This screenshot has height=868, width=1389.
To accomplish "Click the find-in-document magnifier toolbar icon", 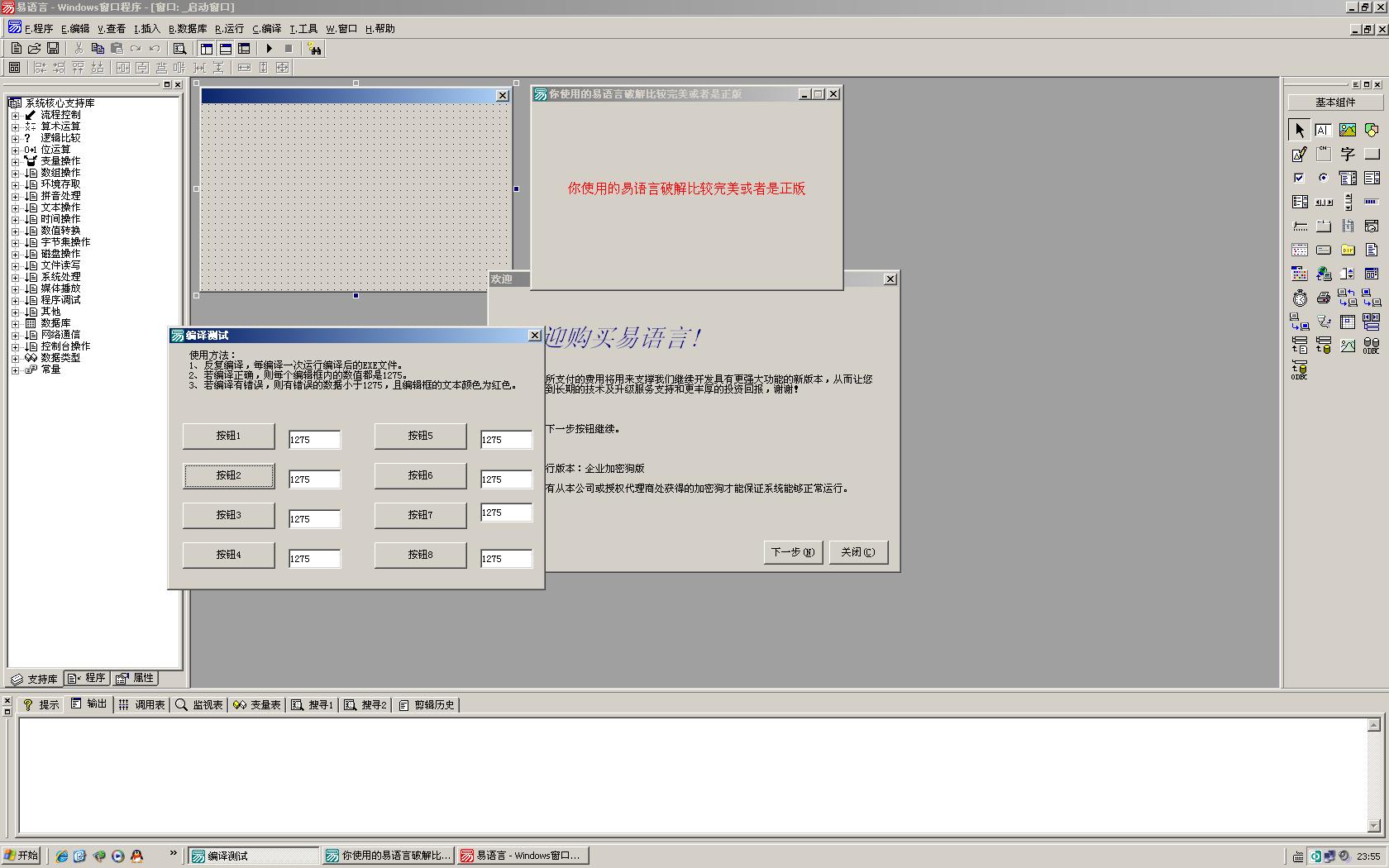I will tap(179, 49).
